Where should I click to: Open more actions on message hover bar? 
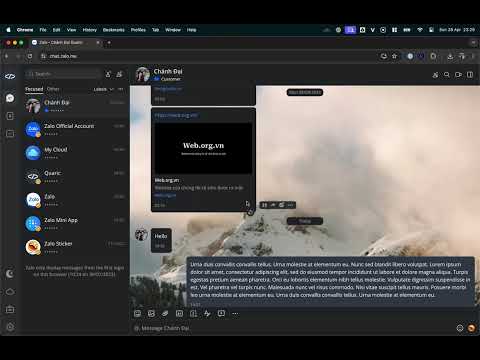[290, 205]
